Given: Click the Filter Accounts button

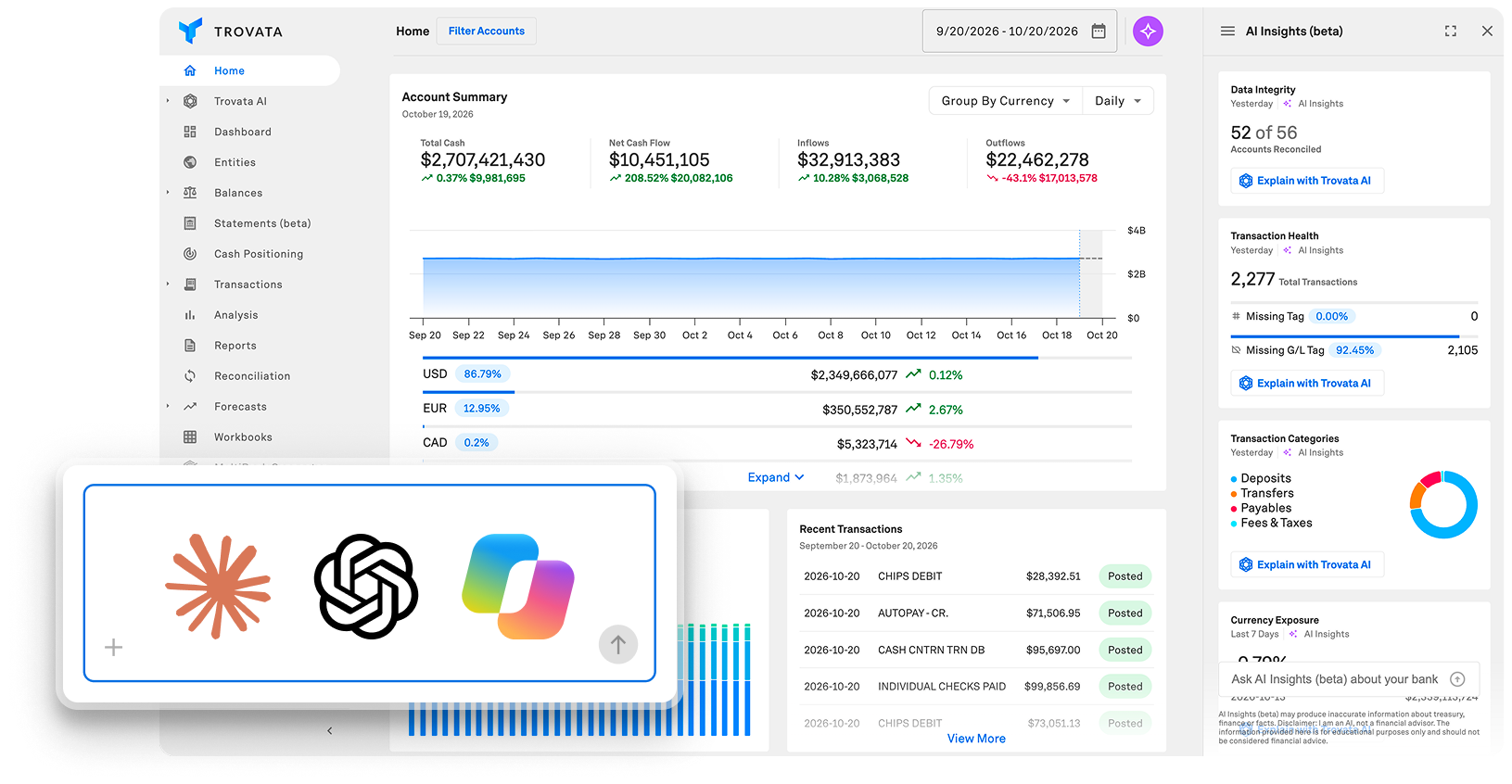Looking at the screenshot, I should click(x=487, y=32).
